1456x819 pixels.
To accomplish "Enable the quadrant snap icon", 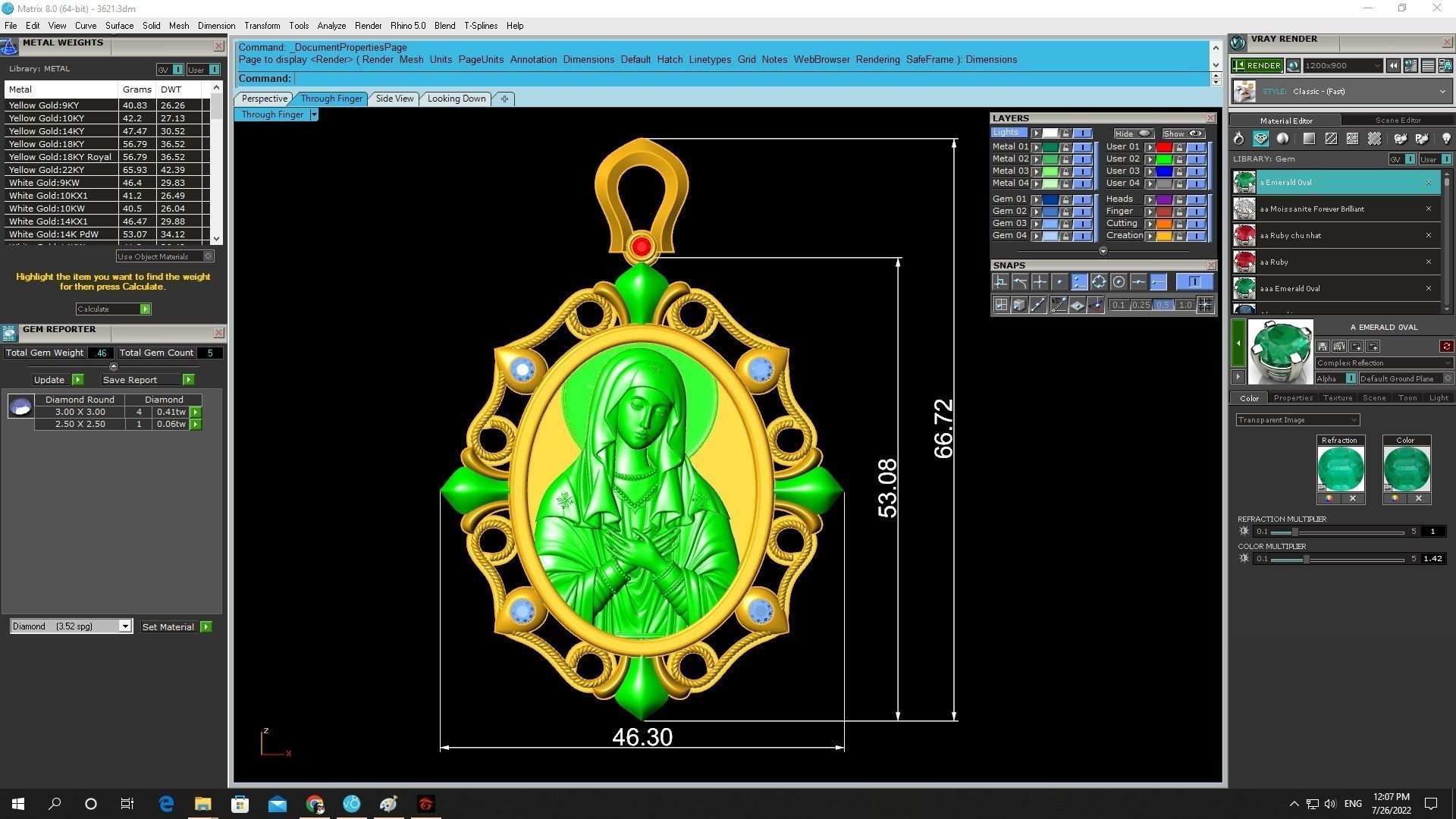I will (x=1099, y=282).
